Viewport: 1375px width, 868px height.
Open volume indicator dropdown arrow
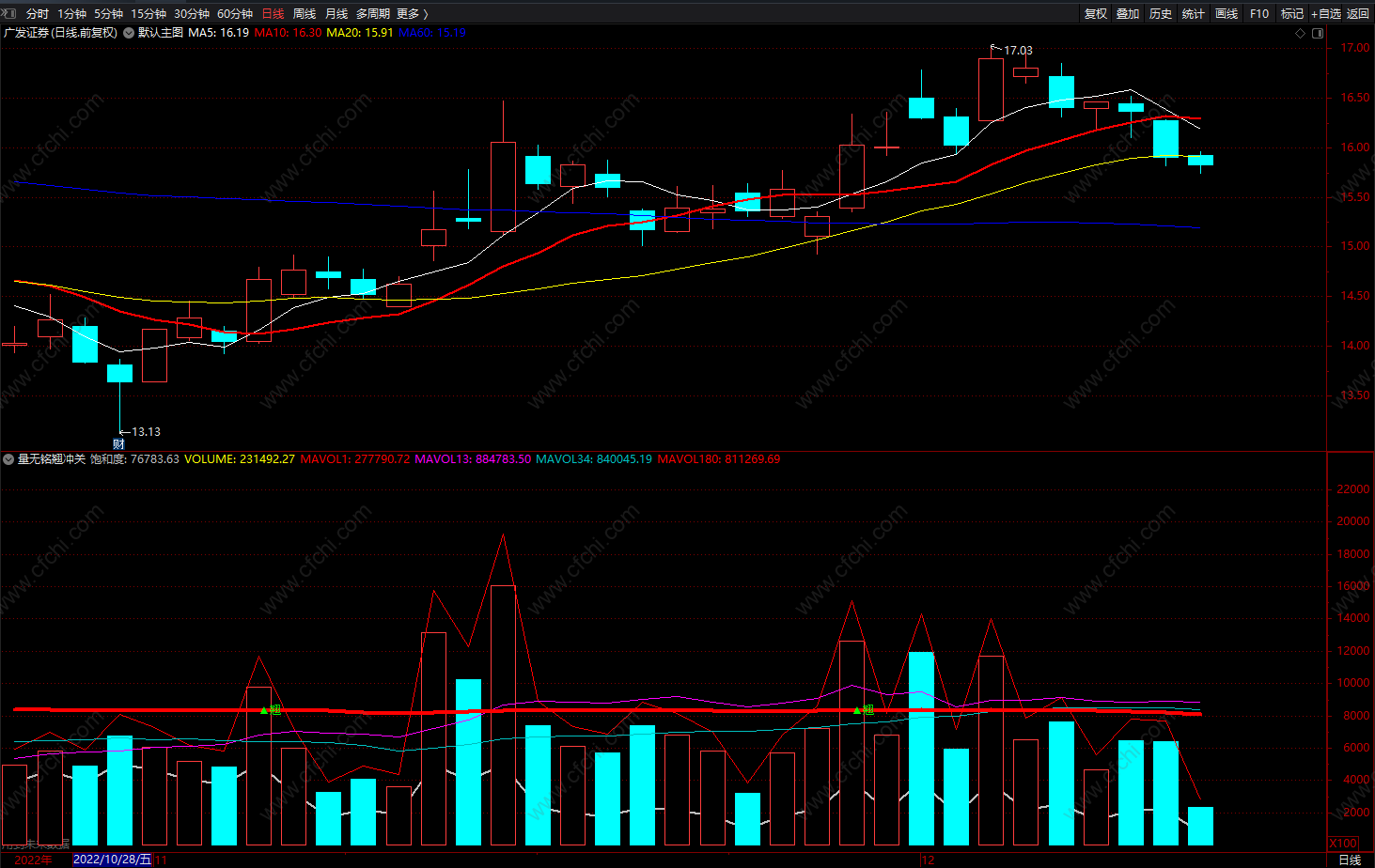(8, 459)
